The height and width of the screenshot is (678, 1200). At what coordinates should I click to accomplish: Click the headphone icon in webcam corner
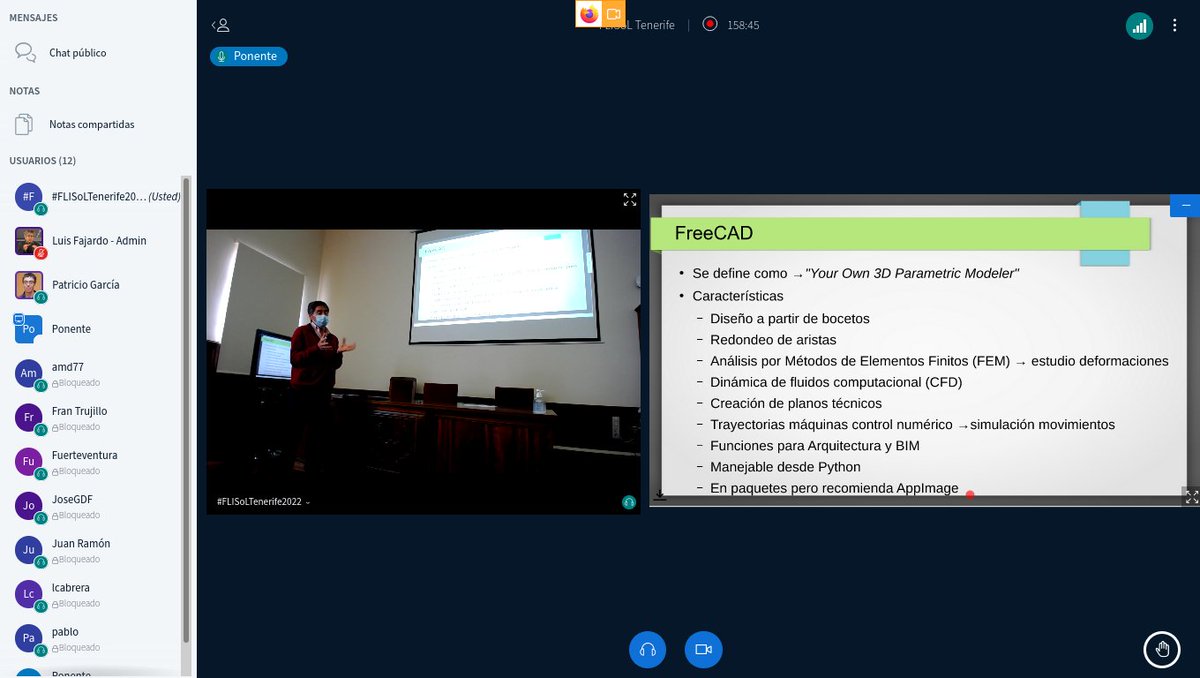tap(629, 502)
